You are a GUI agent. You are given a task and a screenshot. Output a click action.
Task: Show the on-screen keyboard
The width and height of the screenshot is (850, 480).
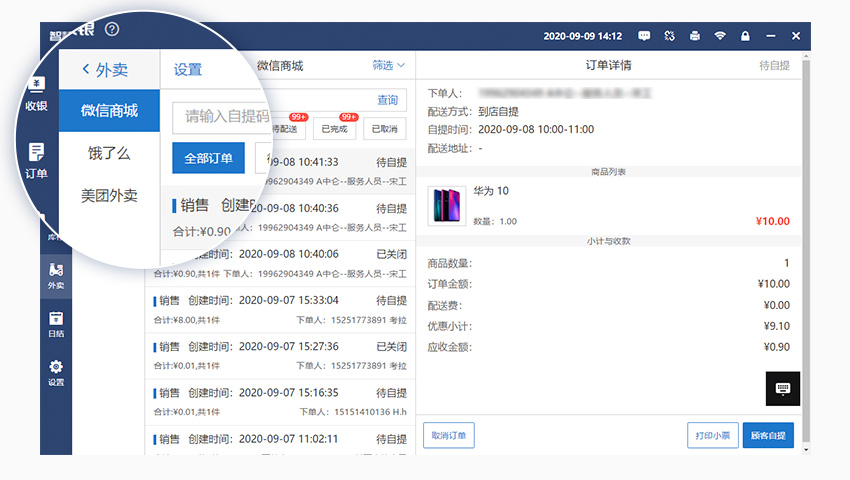(x=782, y=388)
